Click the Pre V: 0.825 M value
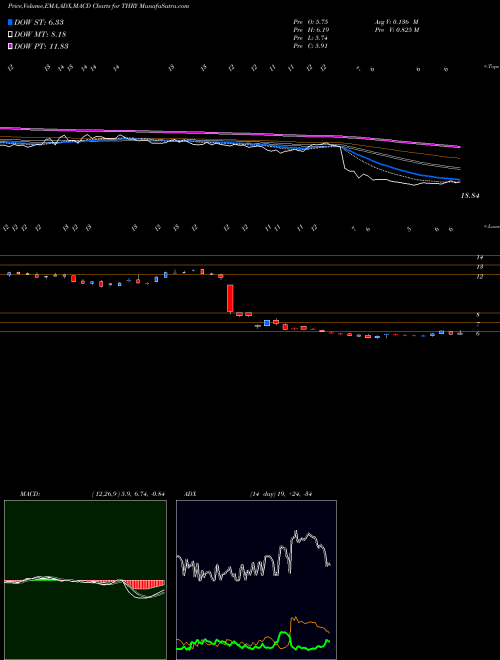This screenshot has height=660, width=500. [396, 30]
